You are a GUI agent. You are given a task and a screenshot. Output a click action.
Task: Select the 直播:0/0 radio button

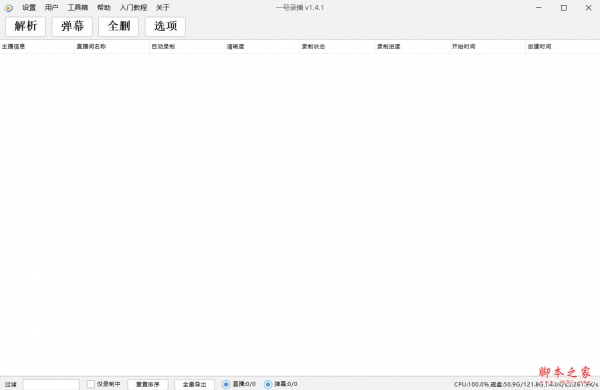point(226,384)
